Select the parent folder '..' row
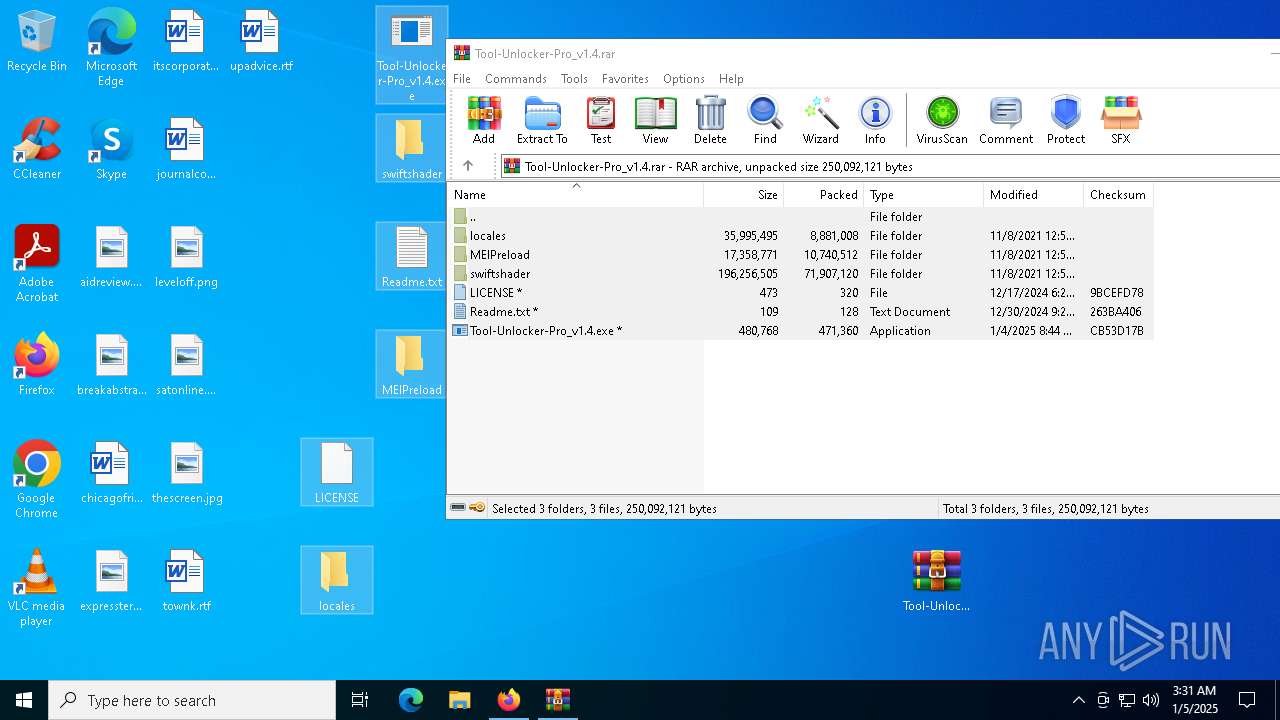This screenshot has width=1280, height=720. [x=800, y=216]
